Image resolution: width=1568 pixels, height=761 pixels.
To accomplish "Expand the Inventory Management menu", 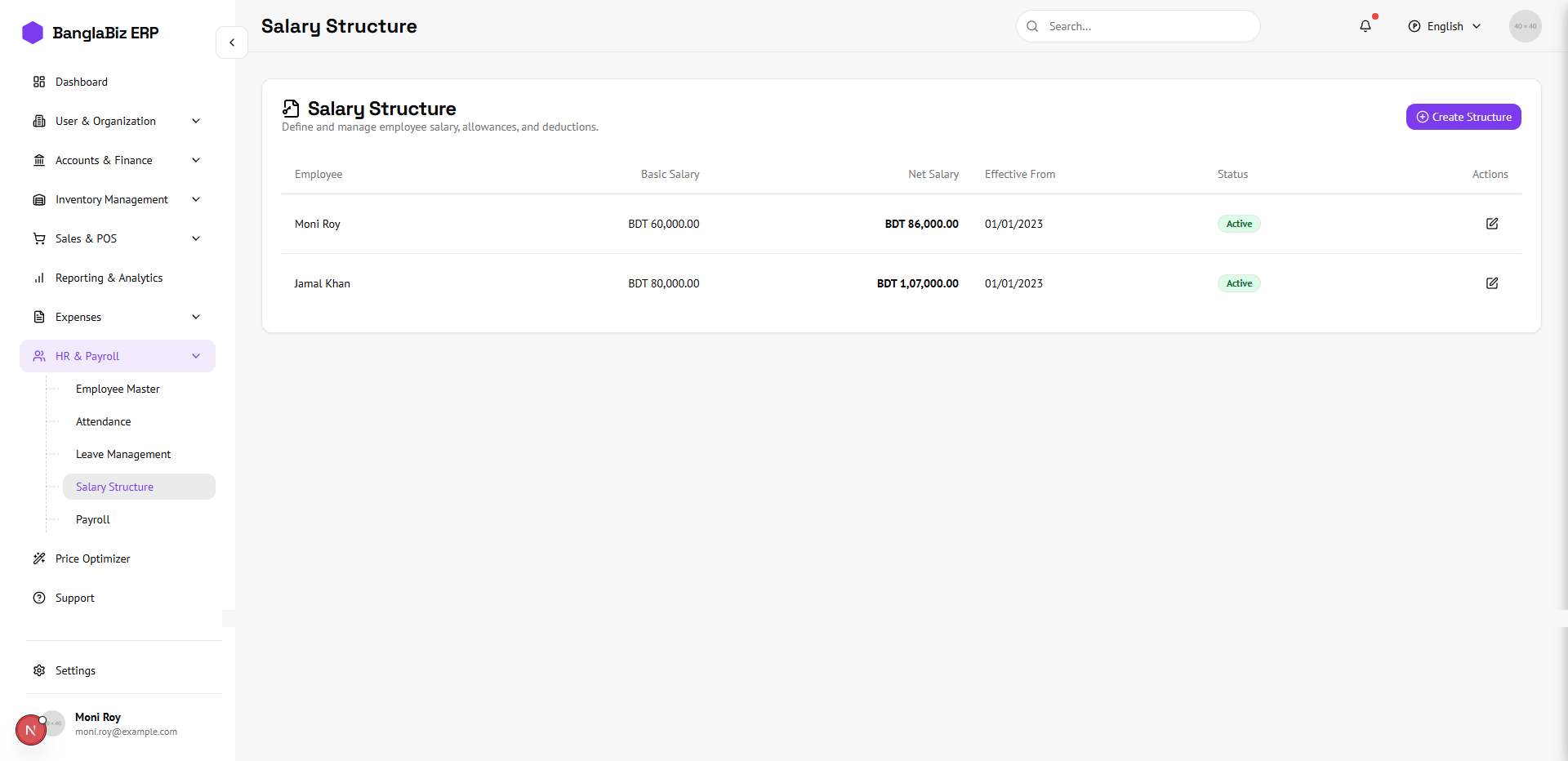I will click(117, 199).
